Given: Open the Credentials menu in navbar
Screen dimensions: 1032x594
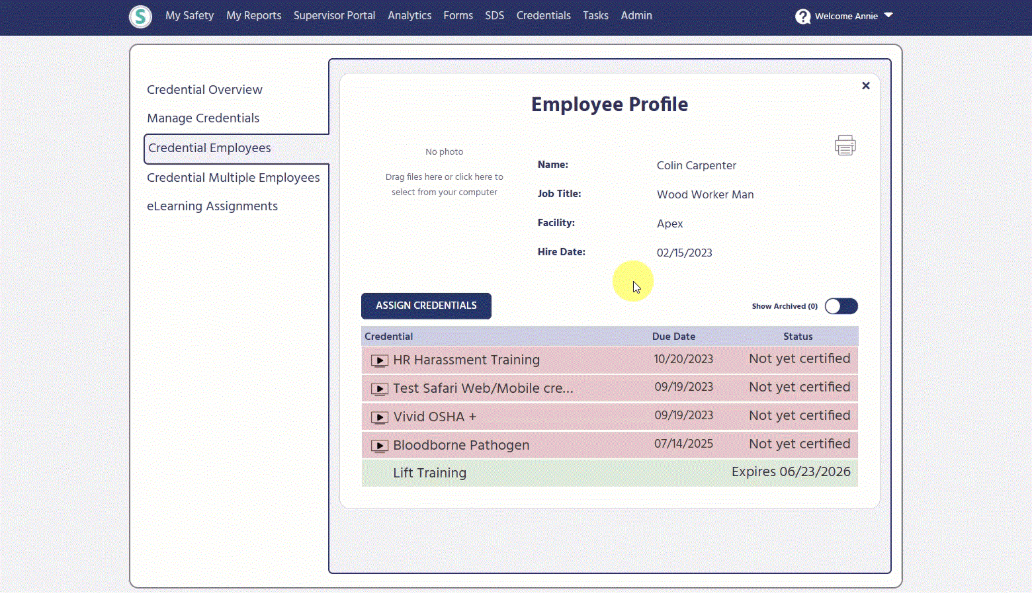Looking at the screenshot, I should (x=543, y=15).
